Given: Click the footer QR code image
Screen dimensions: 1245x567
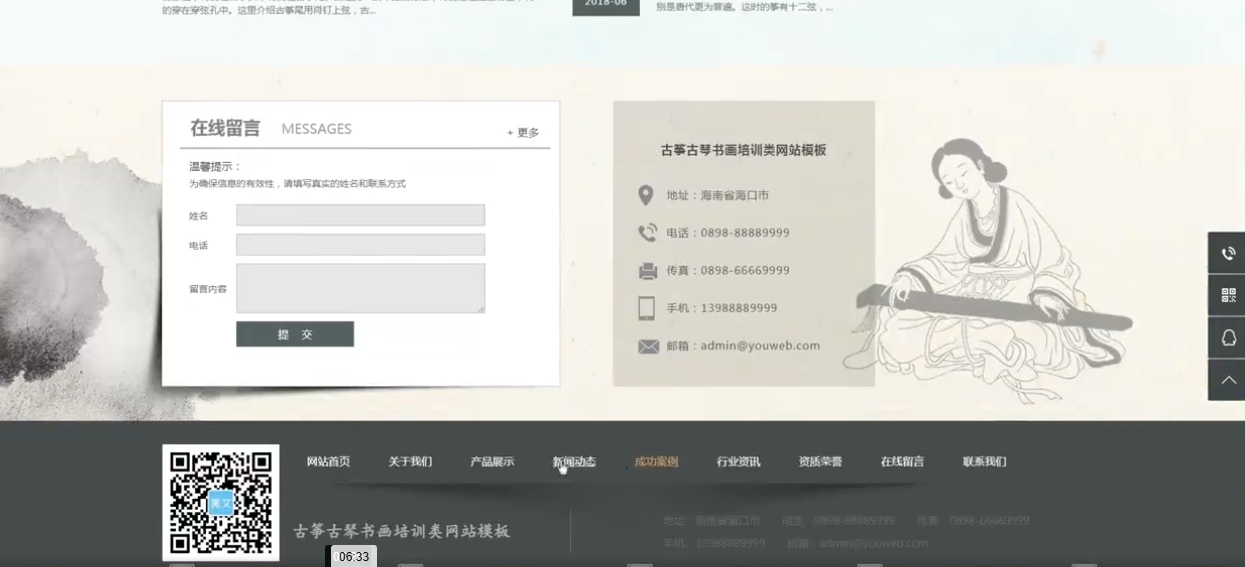Looking at the screenshot, I should click(x=221, y=502).
